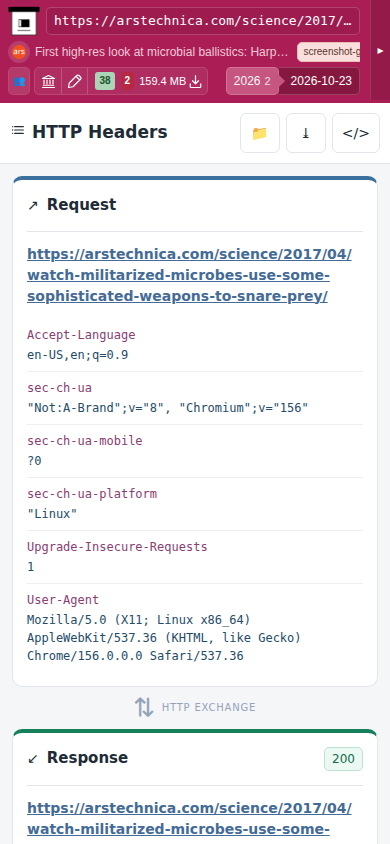
Task: Select the 2026 year breadcrumb
Action: click(252, 81)
